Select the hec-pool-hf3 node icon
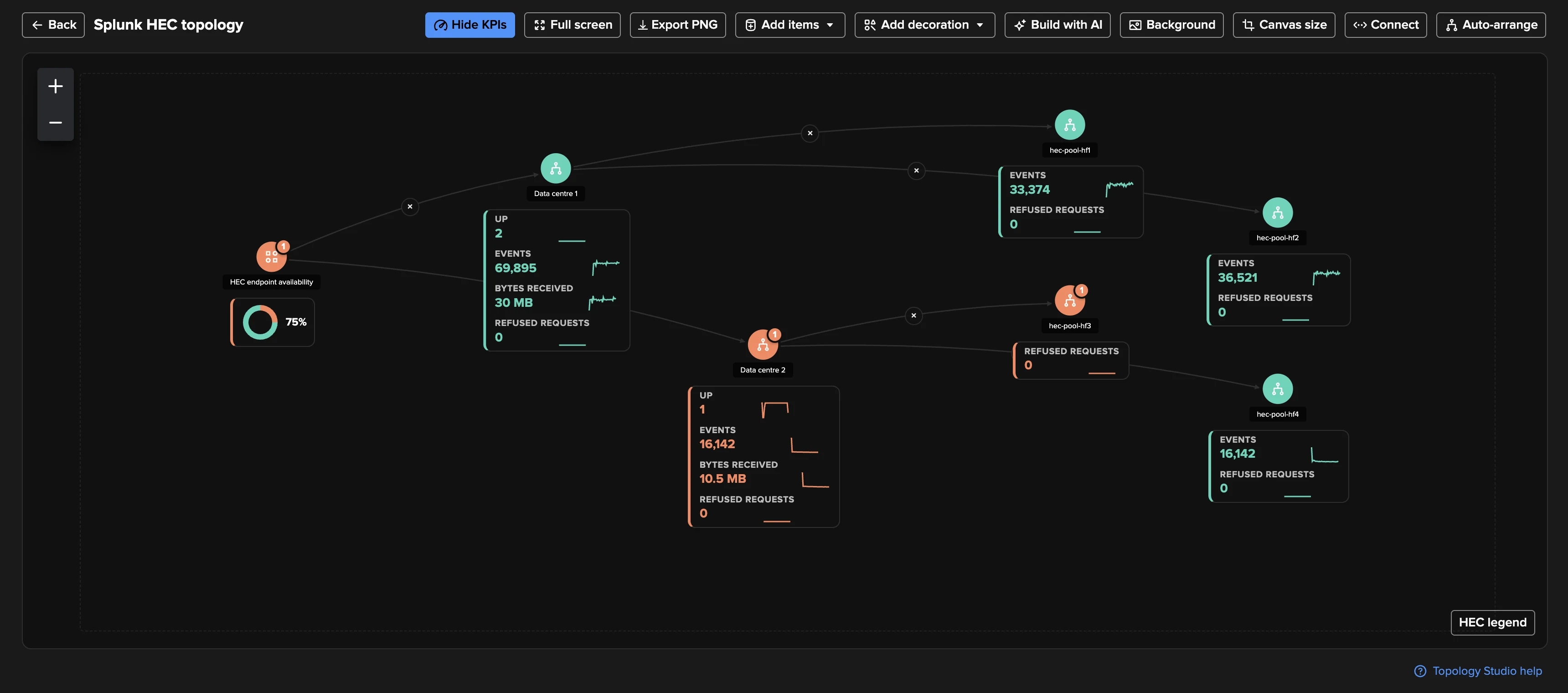This screenshot has height=693, width=1568. 1069,301
